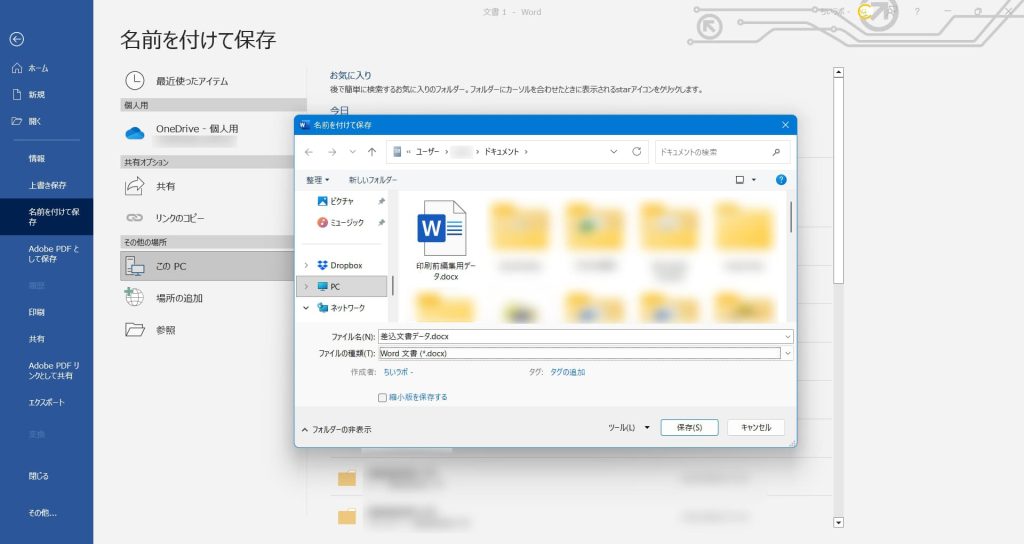
Task: Click タグの追加 link
Action: coord(568,372)
